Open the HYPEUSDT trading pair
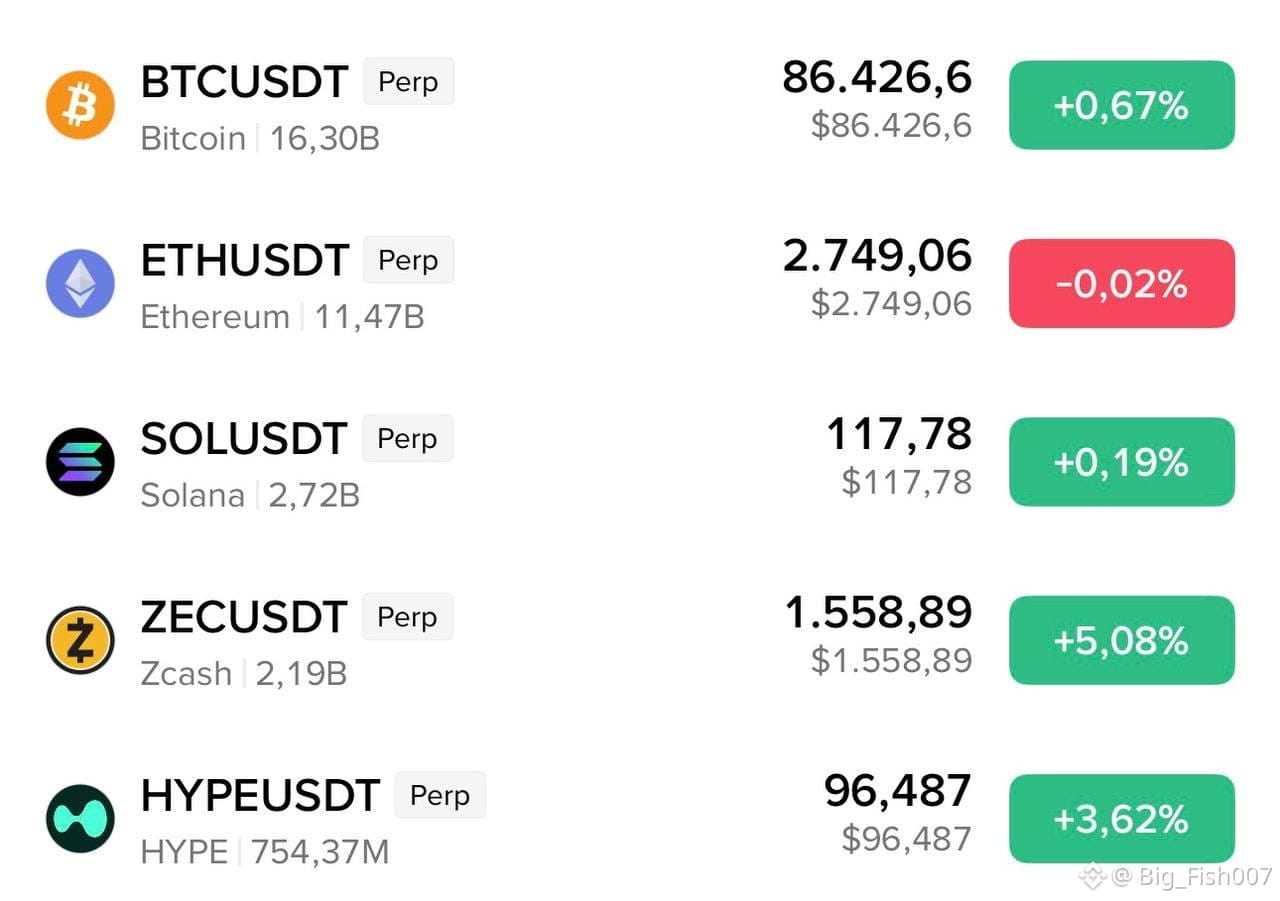This screenshot has height=901, width=1280. coord(260,795)
